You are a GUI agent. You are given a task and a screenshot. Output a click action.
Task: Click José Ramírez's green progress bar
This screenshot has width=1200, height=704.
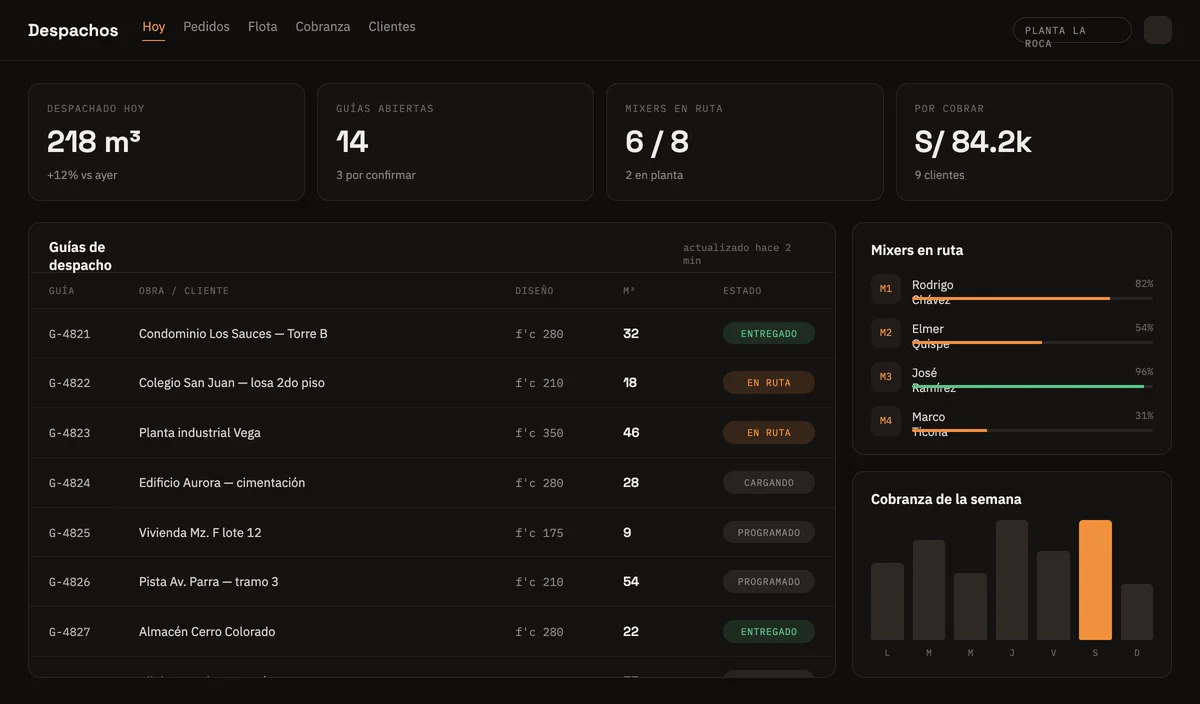1028,386
